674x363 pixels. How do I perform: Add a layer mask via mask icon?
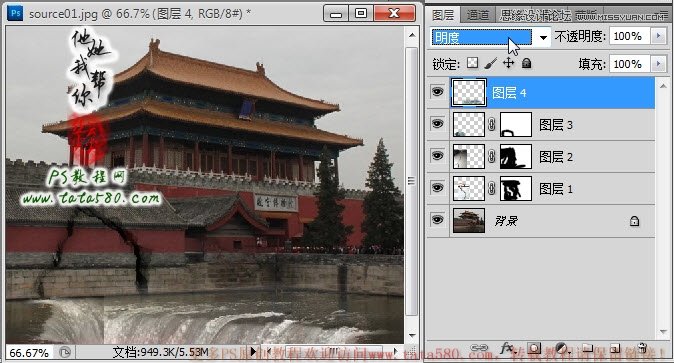(x=534, y=348)
